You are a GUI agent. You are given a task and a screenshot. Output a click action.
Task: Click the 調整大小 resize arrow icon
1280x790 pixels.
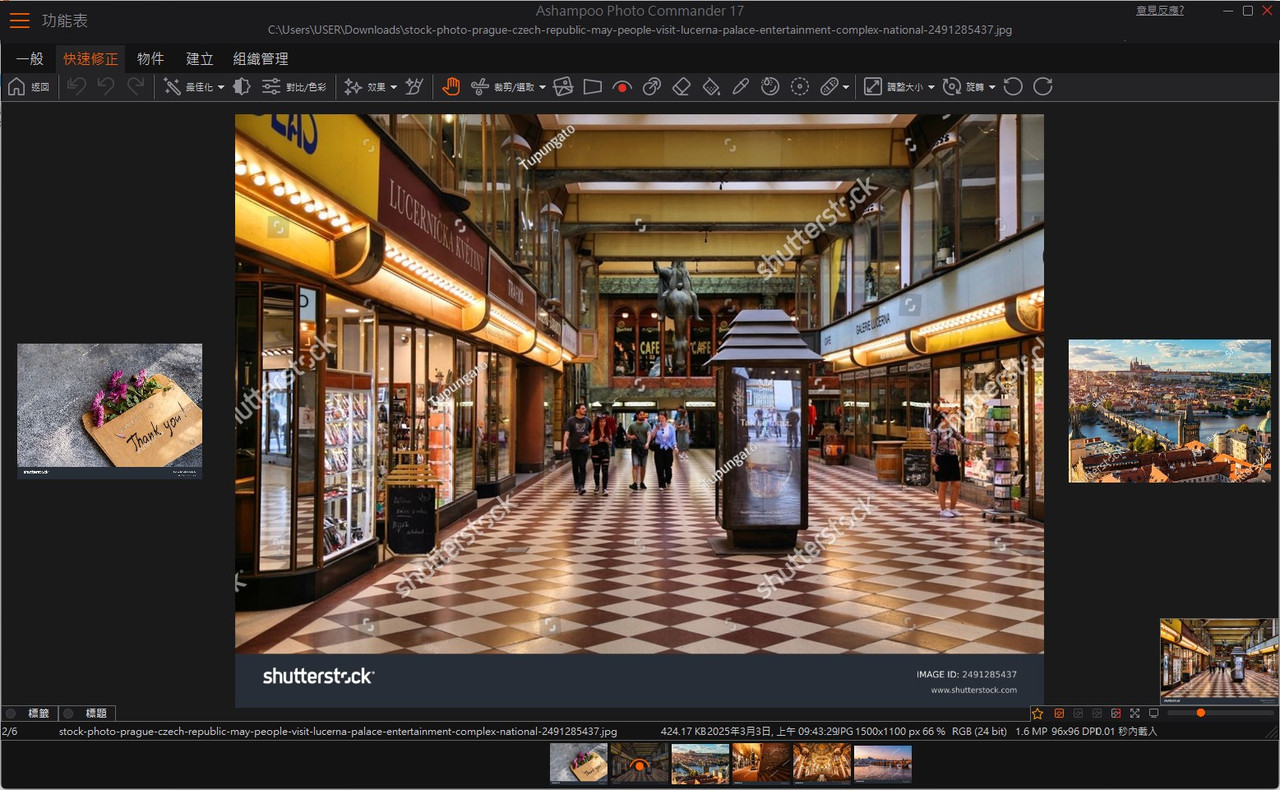873,87
